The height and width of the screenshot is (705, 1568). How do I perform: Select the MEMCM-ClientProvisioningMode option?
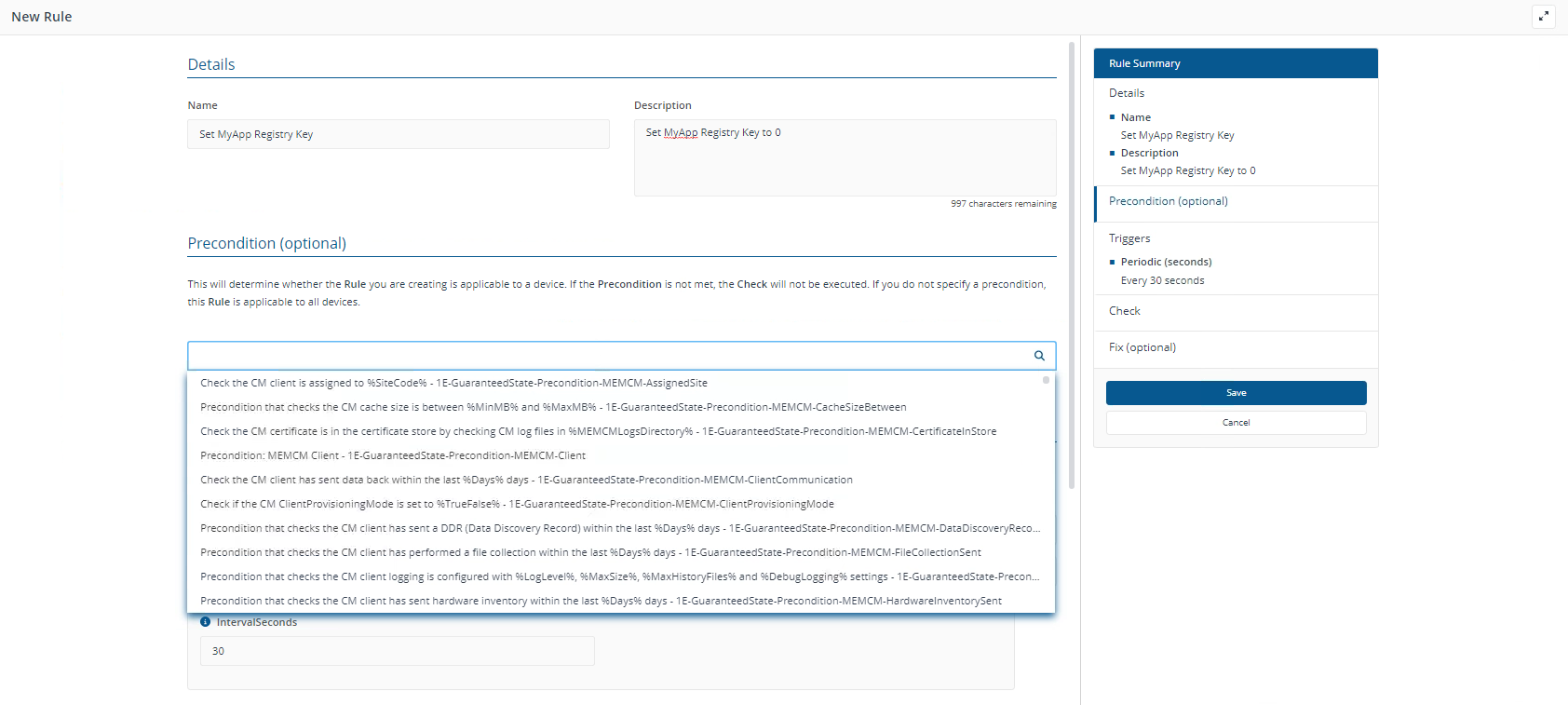[x=517, y=504]
